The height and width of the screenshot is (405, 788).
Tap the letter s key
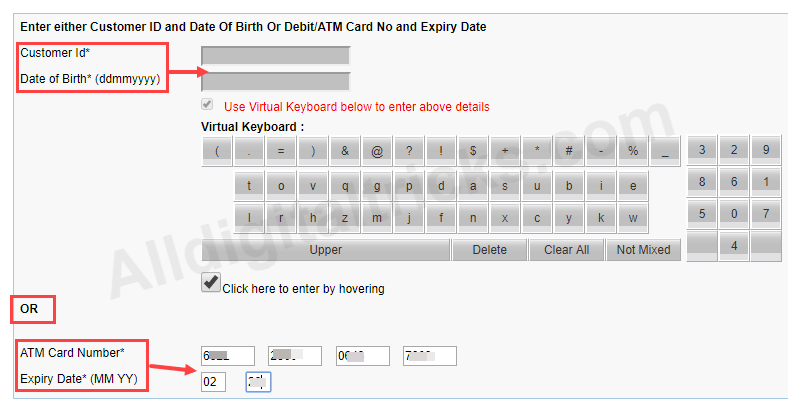click(x=505, y=186)
